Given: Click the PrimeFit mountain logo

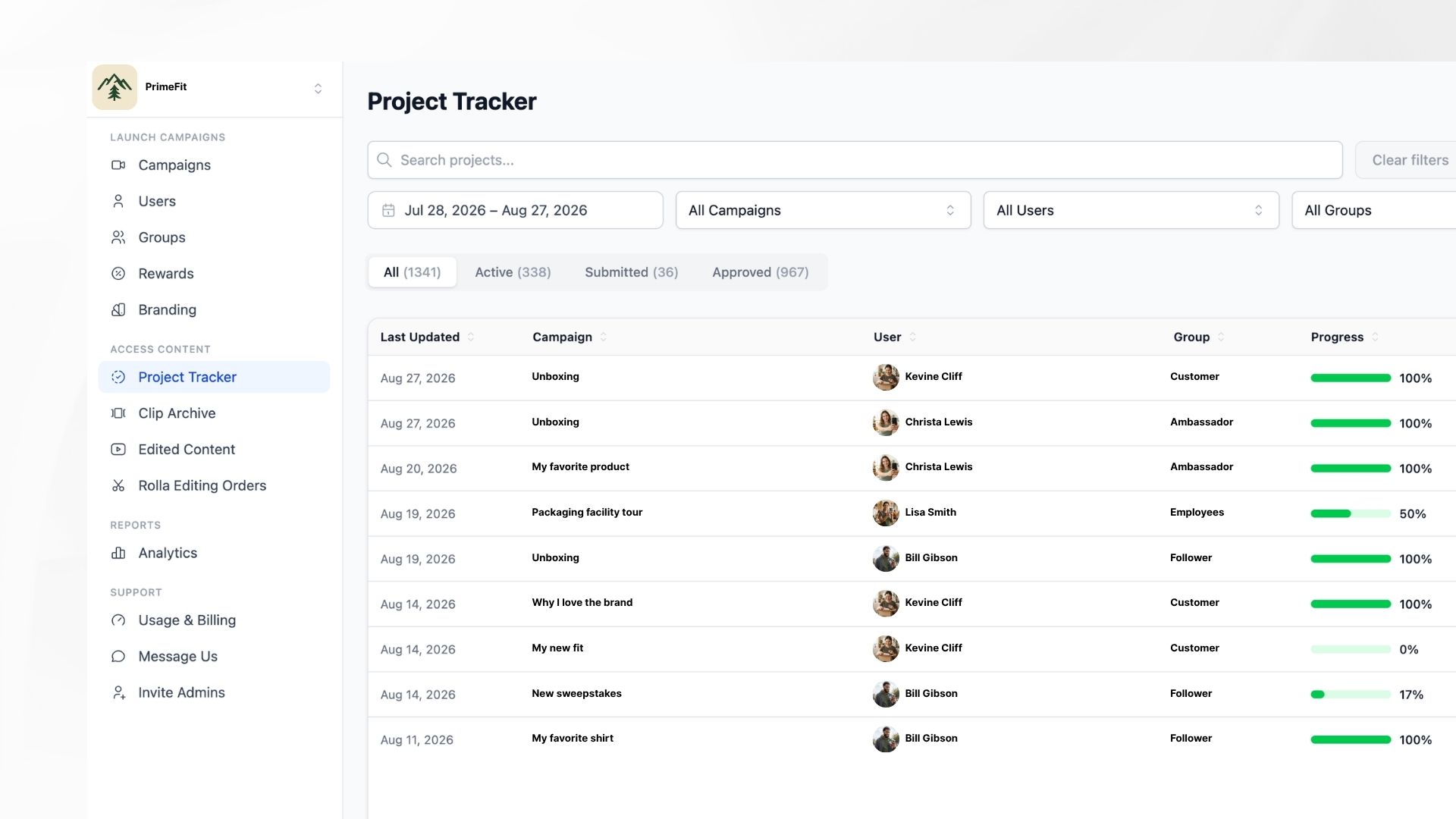Looking at the screenshot, I should (x=115, y=87).
